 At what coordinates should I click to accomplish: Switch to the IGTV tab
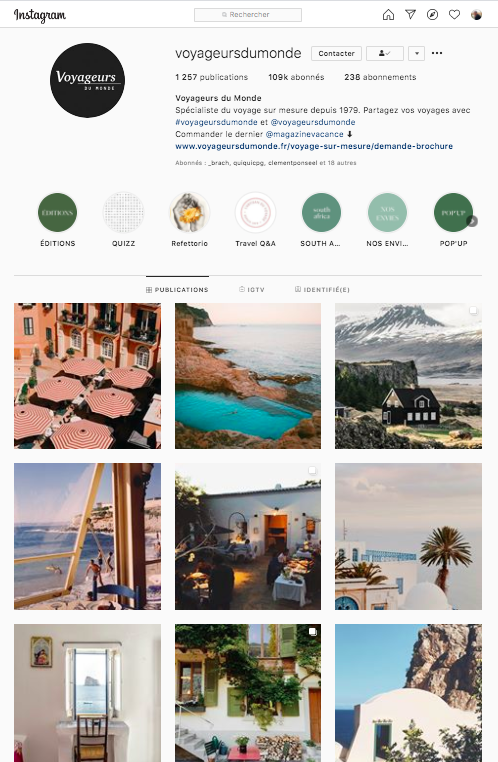(x=252, y=290)
